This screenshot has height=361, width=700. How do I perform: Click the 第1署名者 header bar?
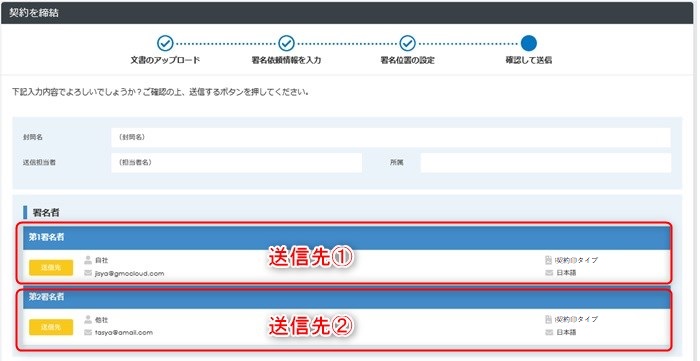click(x=346, y=238)
